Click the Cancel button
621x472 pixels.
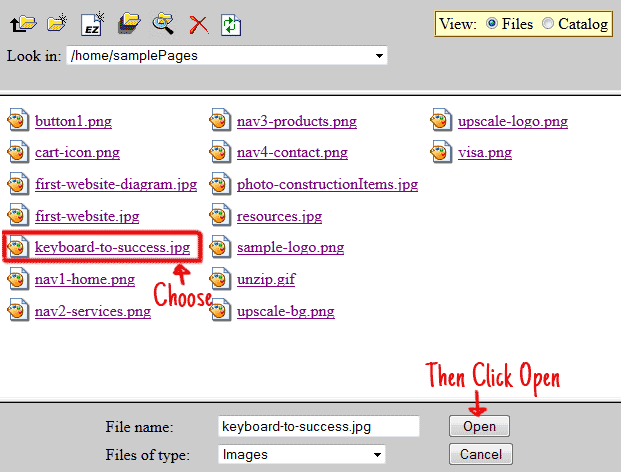pyautogui.click(x=480, y=455)
